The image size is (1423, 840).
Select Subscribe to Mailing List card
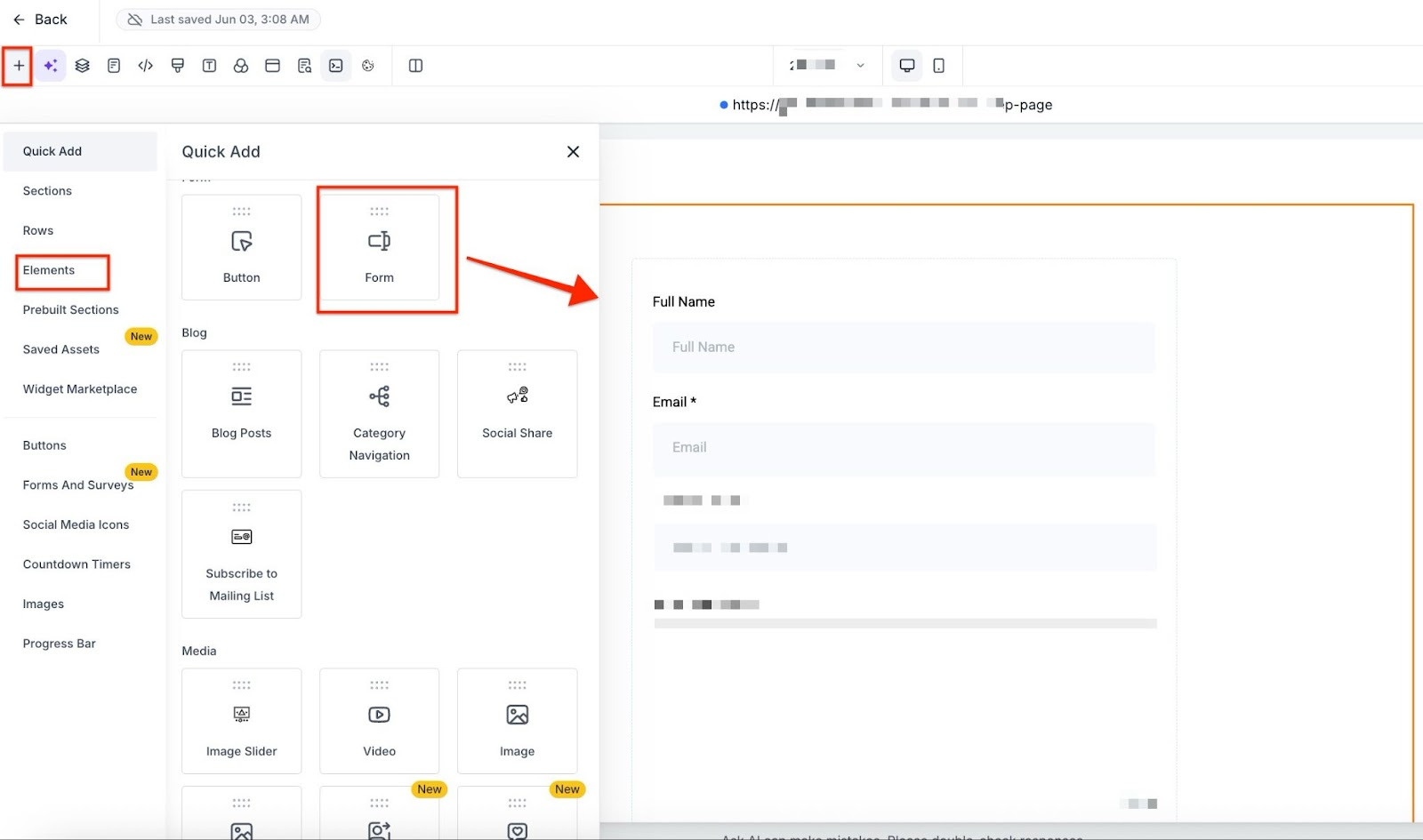(x=242, y=554)
